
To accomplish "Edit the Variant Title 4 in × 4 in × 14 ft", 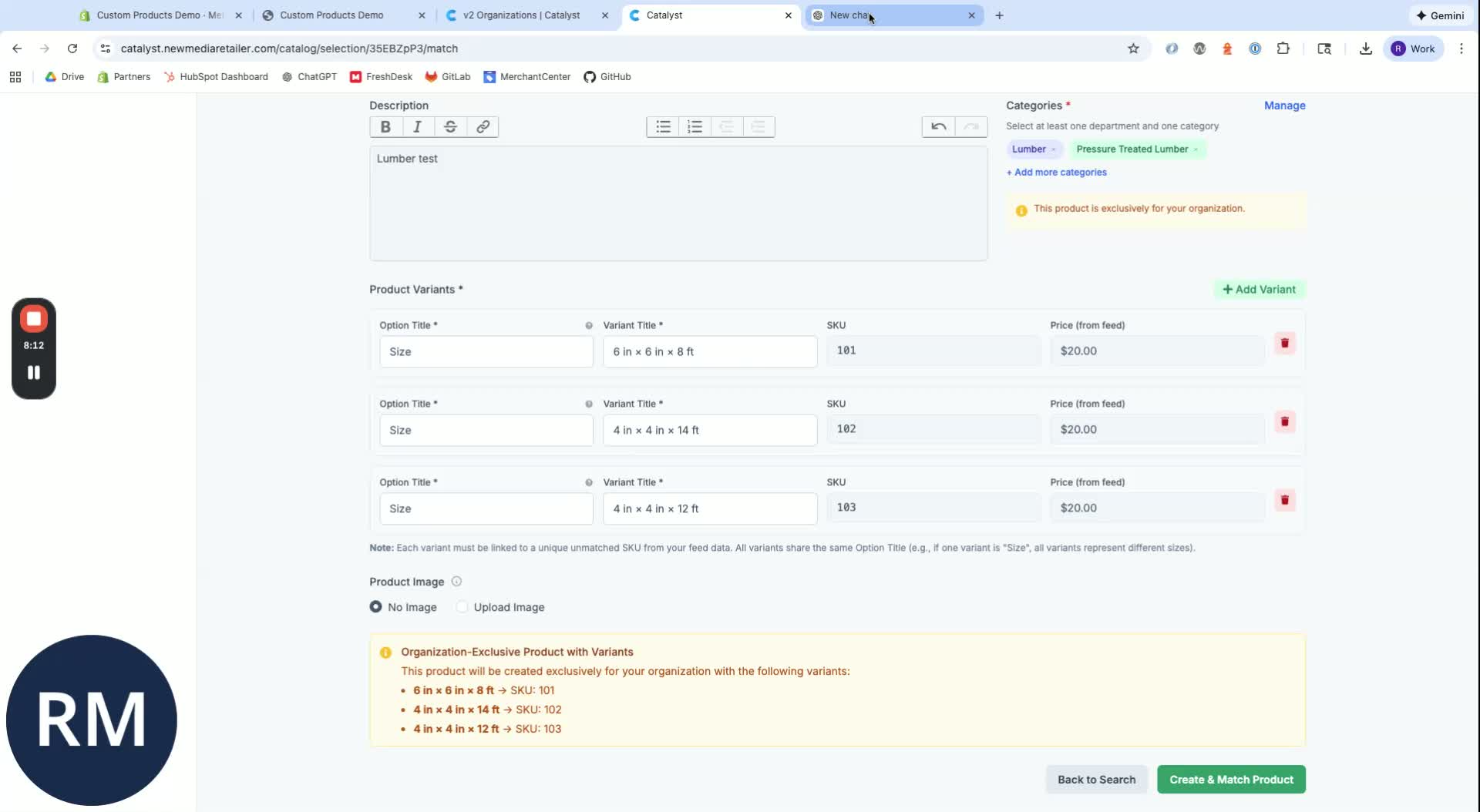I will pos(710,431).
